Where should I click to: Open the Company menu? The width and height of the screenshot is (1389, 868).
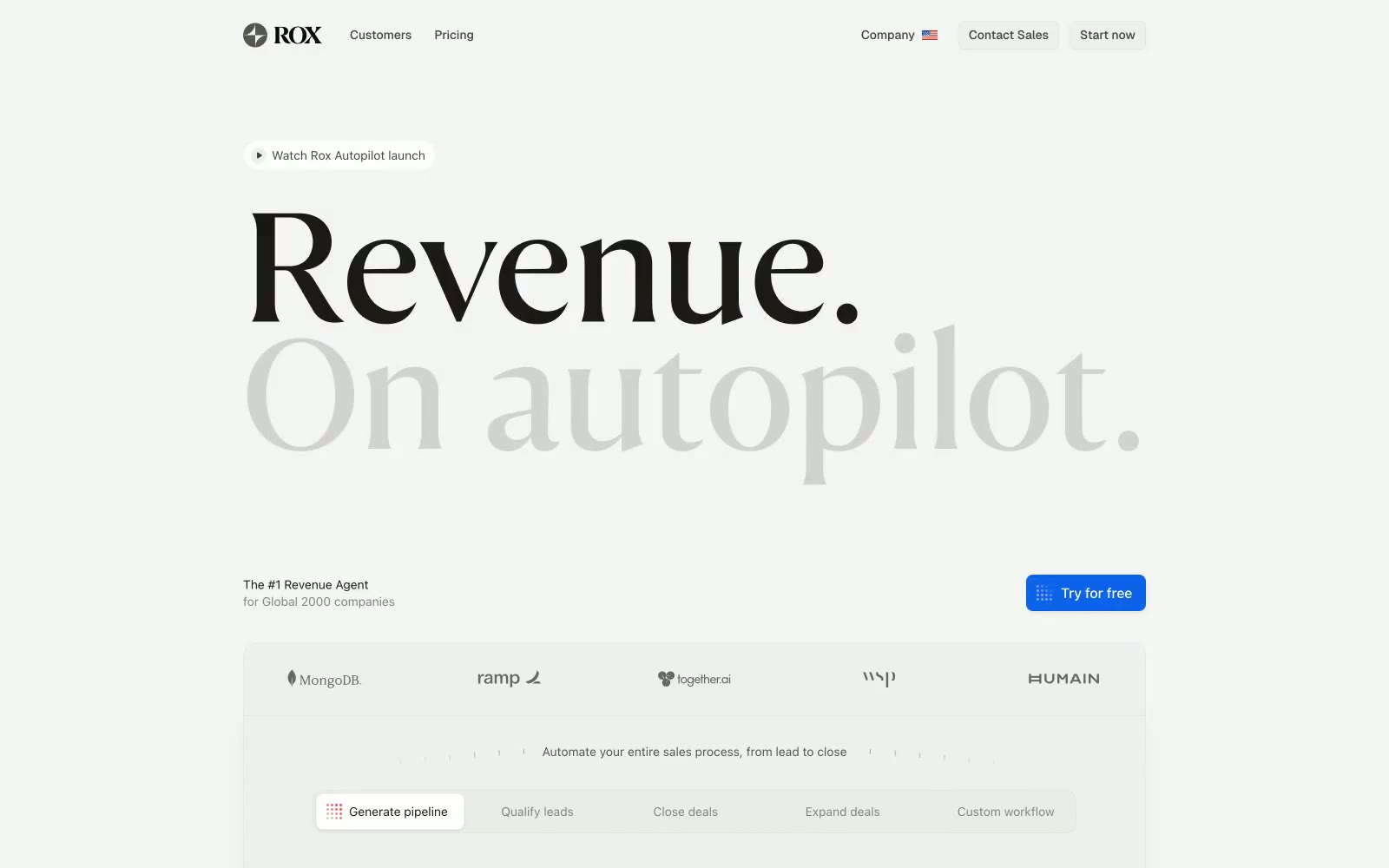click(x=887, y=35)
